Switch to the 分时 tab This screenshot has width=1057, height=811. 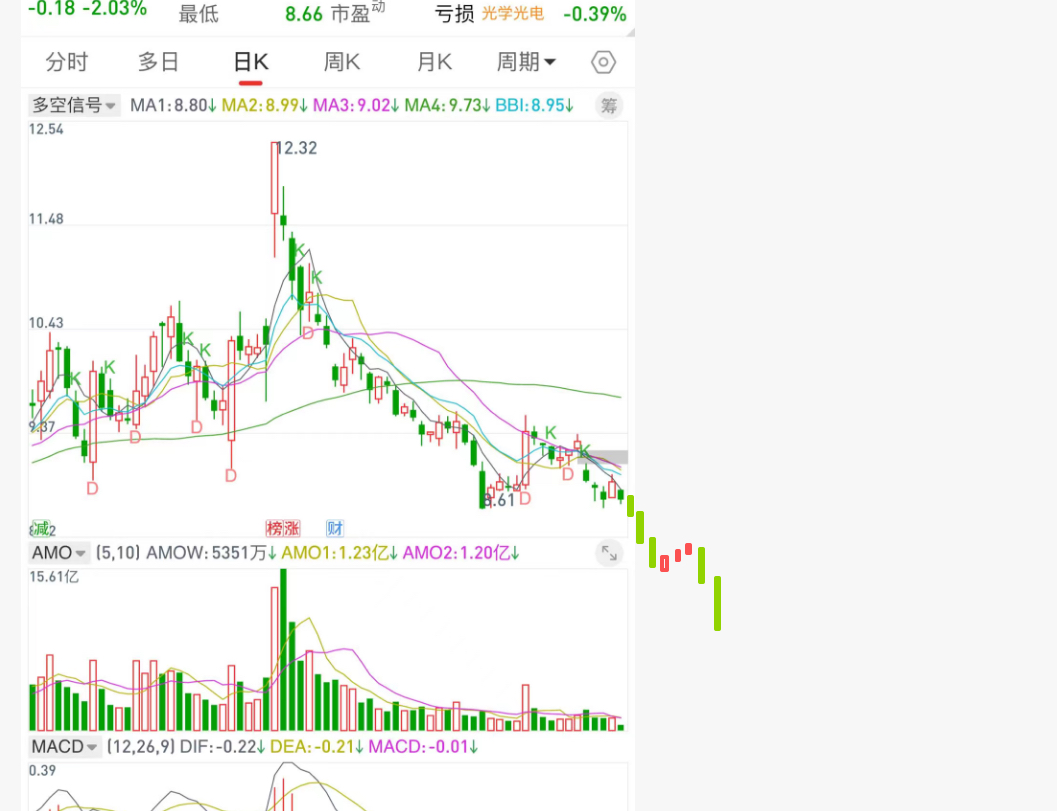(67, 62)
